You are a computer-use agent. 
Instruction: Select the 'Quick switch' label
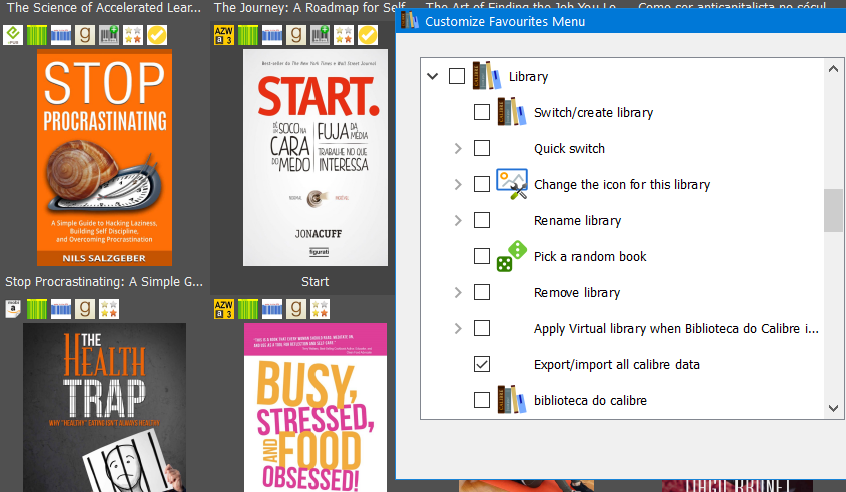point(569,148)
